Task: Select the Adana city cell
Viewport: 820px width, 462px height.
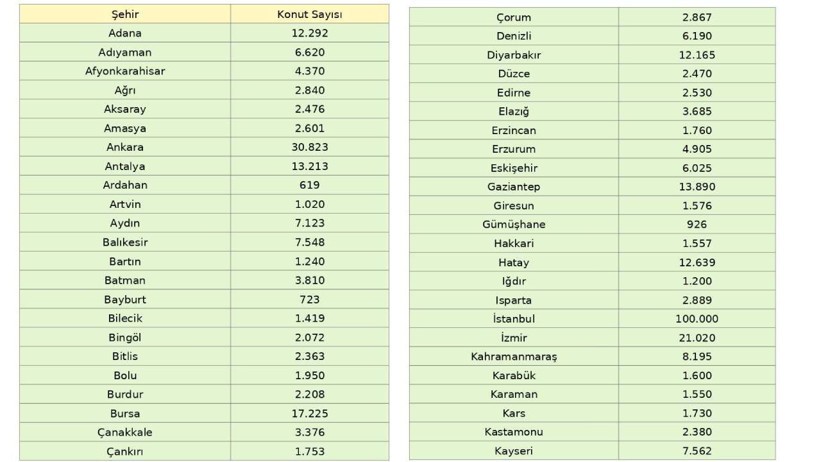Action: 125,33
